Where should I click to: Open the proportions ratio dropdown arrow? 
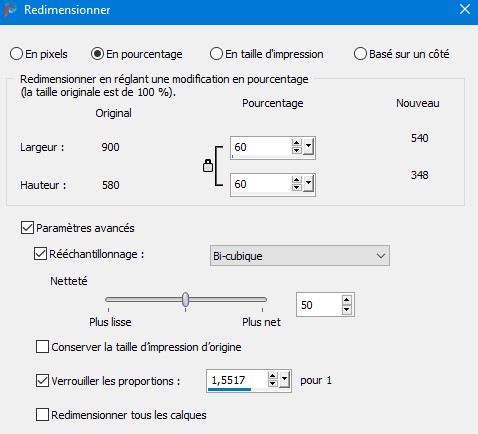284,380
